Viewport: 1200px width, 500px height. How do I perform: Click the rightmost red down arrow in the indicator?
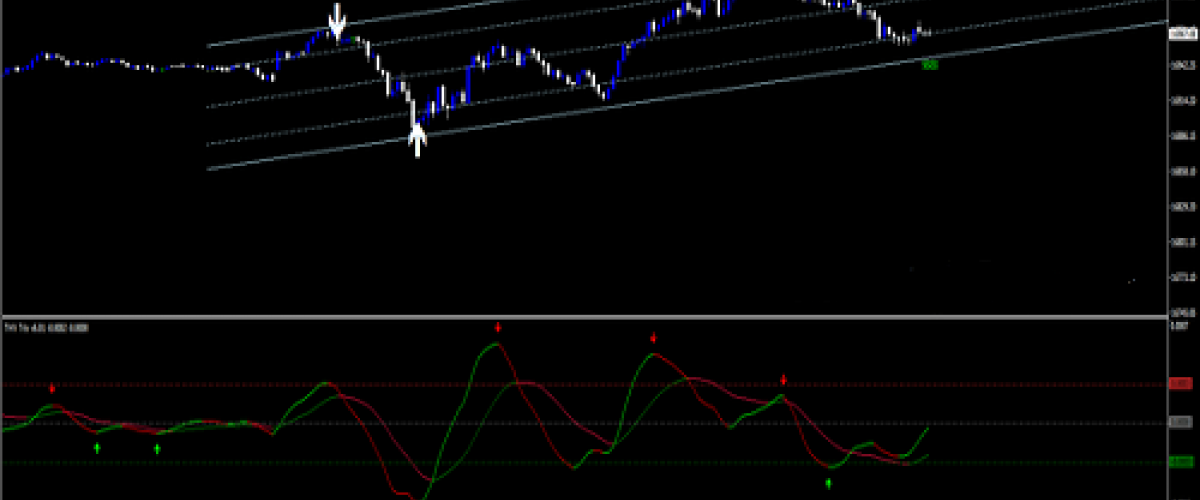[784, 380]
